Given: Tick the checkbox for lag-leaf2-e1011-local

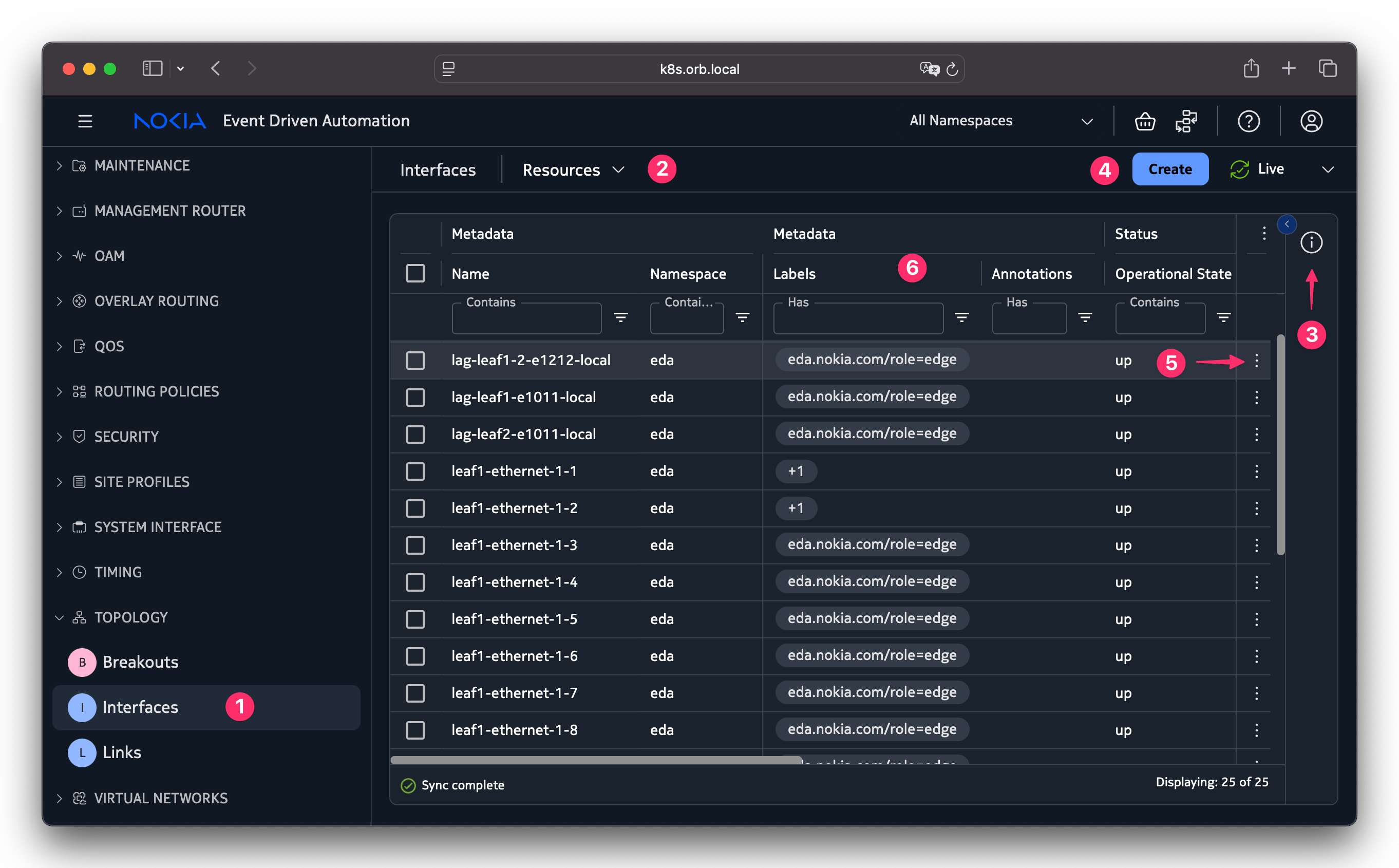Looking at the screenshot, I should click(415, 435).
